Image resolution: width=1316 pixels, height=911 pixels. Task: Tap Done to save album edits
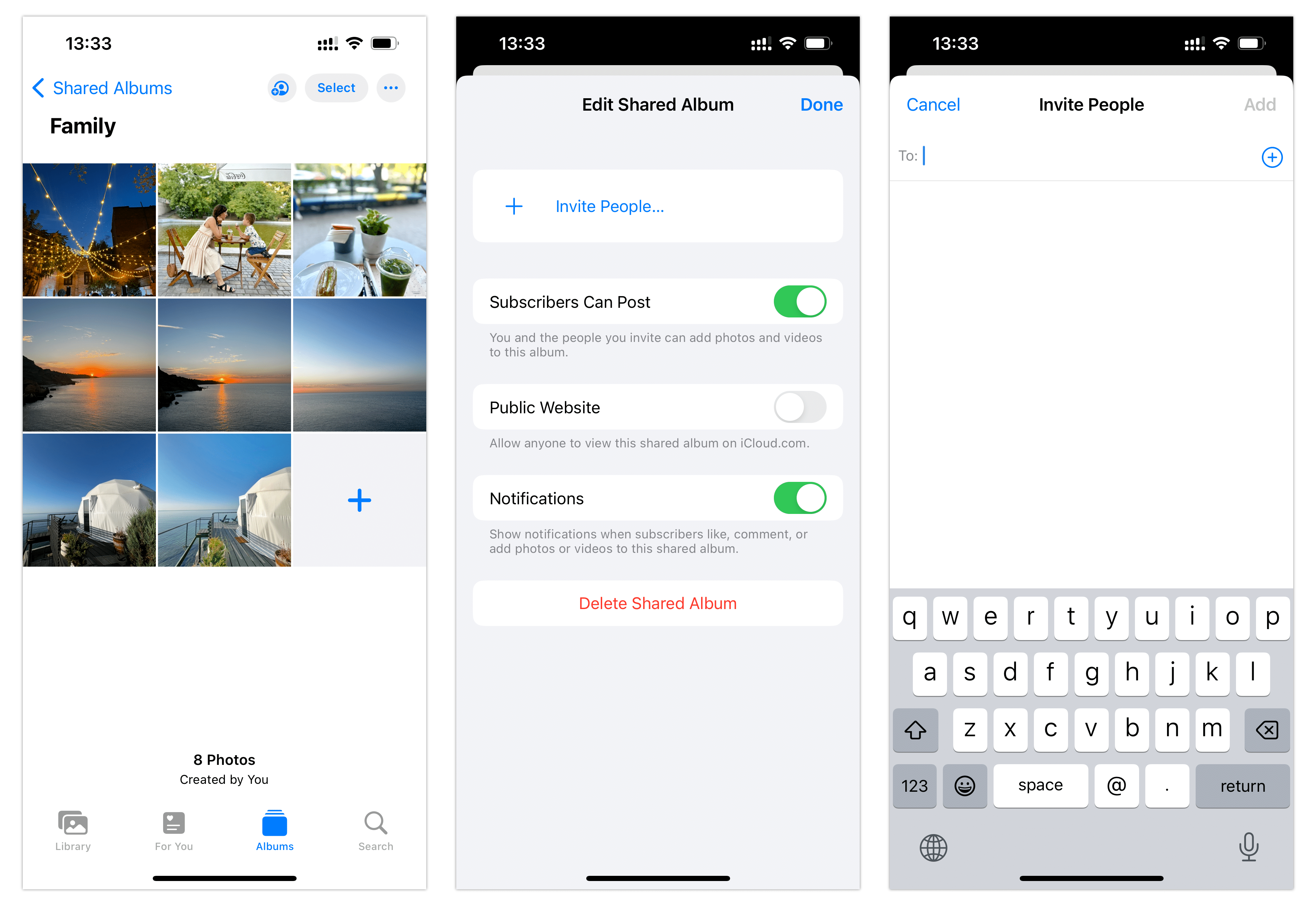point(822,104)
